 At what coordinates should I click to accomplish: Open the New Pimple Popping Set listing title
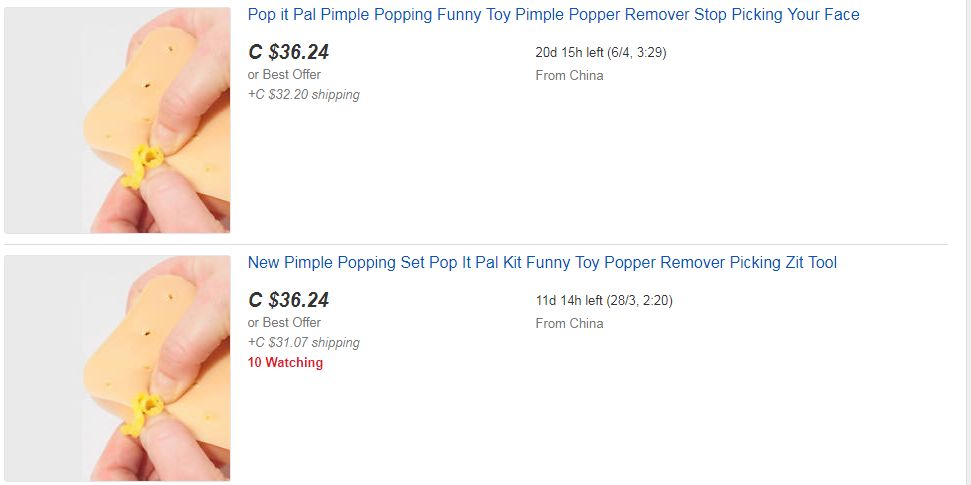click(x=542, y=263)
